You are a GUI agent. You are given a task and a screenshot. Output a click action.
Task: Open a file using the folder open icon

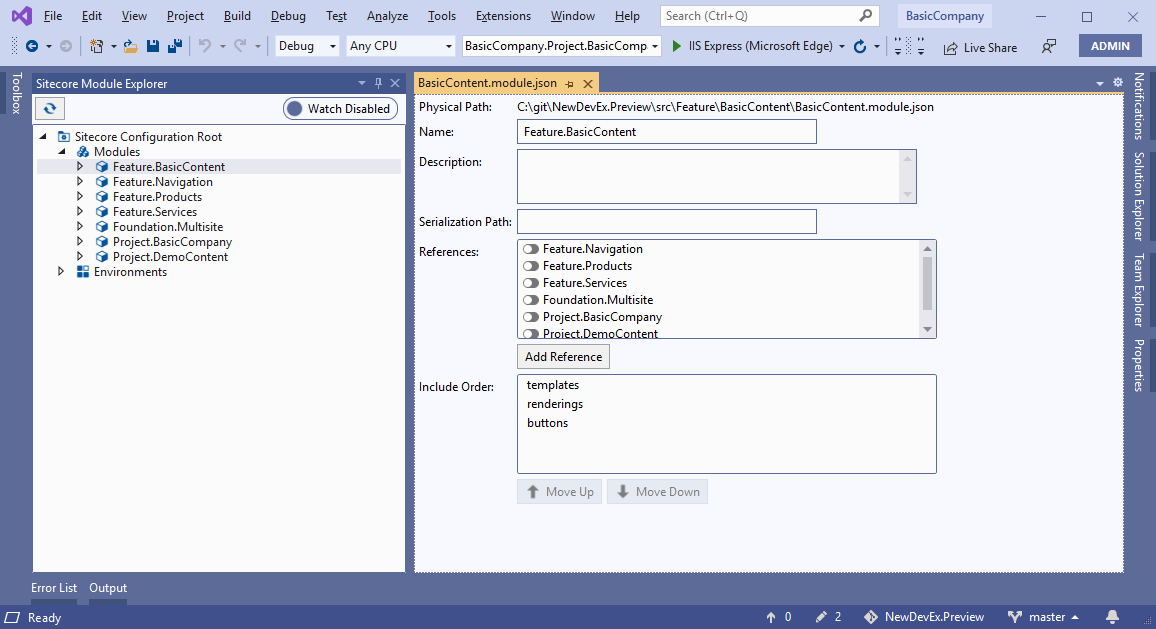click(x=129, y=46)
